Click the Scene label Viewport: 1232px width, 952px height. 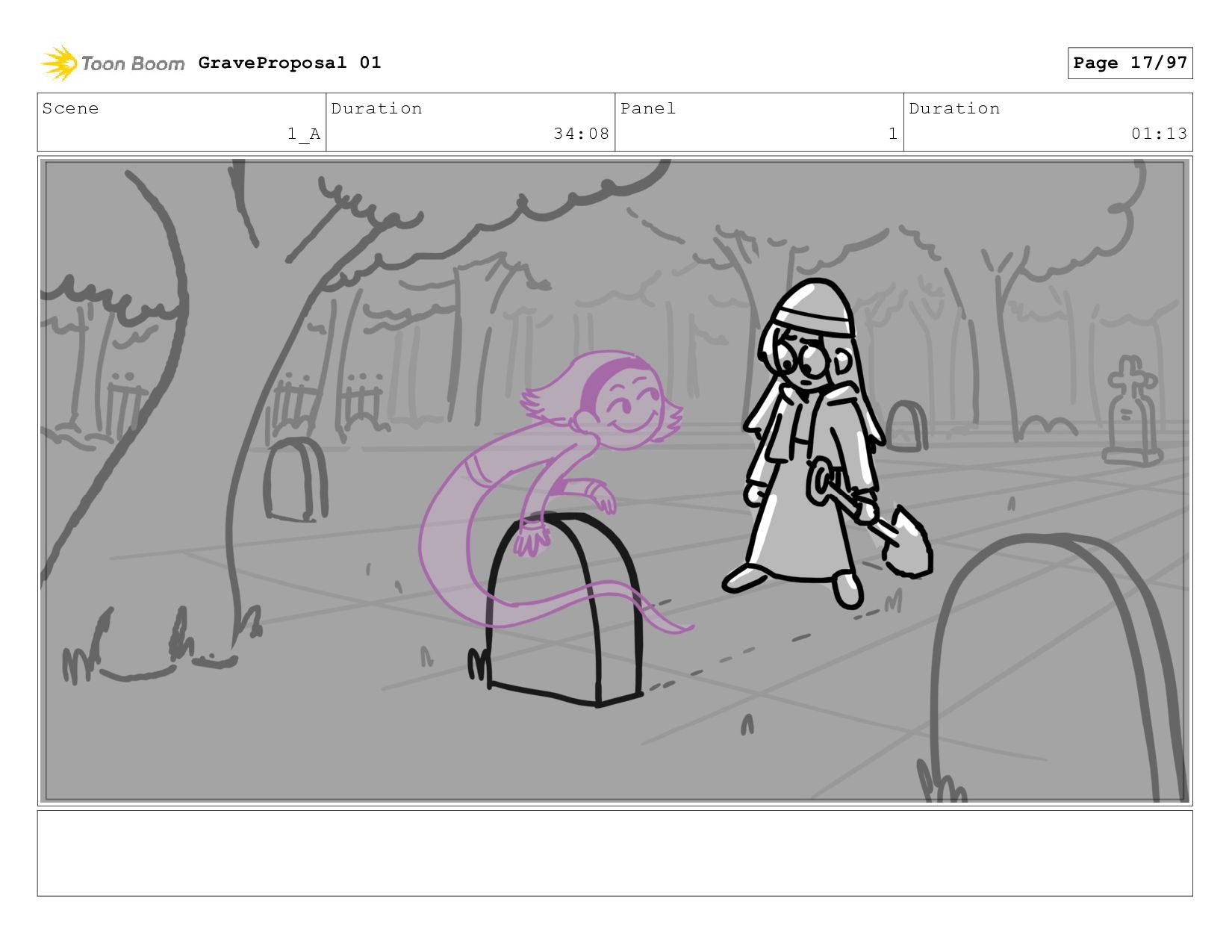pyautogui.click(x=70, y=108)
